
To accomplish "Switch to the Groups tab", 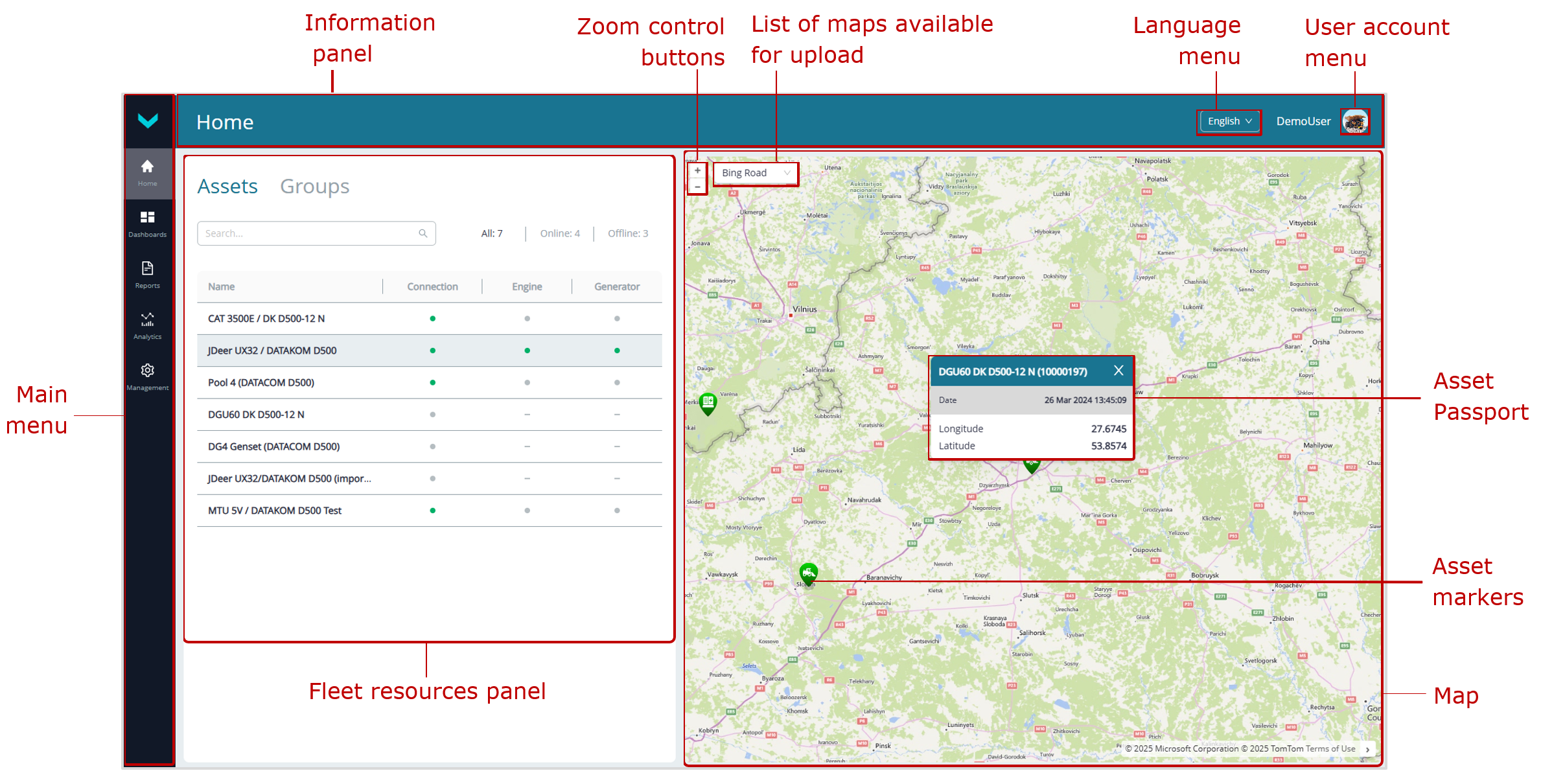I will click(x=314, y=187).
